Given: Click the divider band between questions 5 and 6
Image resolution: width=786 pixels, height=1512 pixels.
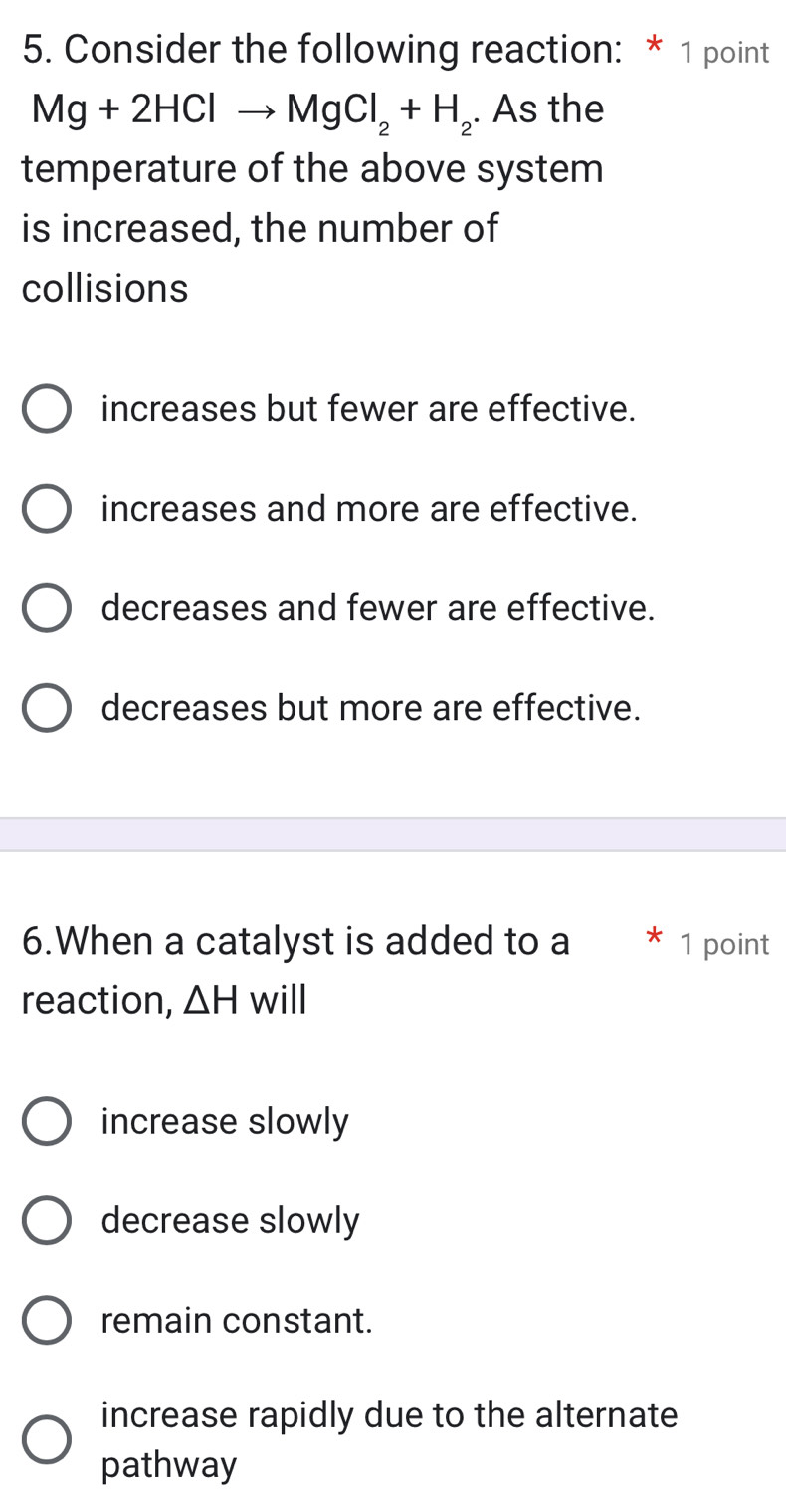Looking at the screenshot, I should coord(393,834).
